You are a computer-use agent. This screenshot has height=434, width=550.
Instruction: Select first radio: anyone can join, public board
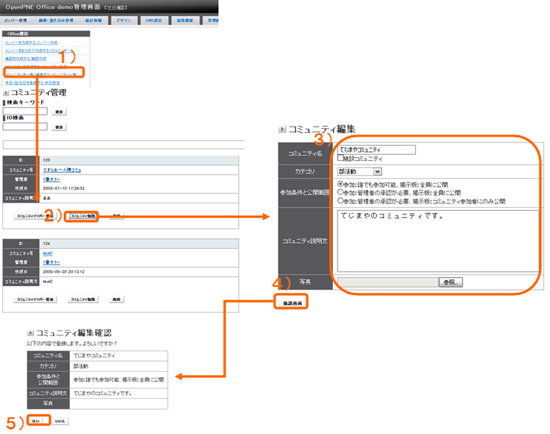point(340,184)
